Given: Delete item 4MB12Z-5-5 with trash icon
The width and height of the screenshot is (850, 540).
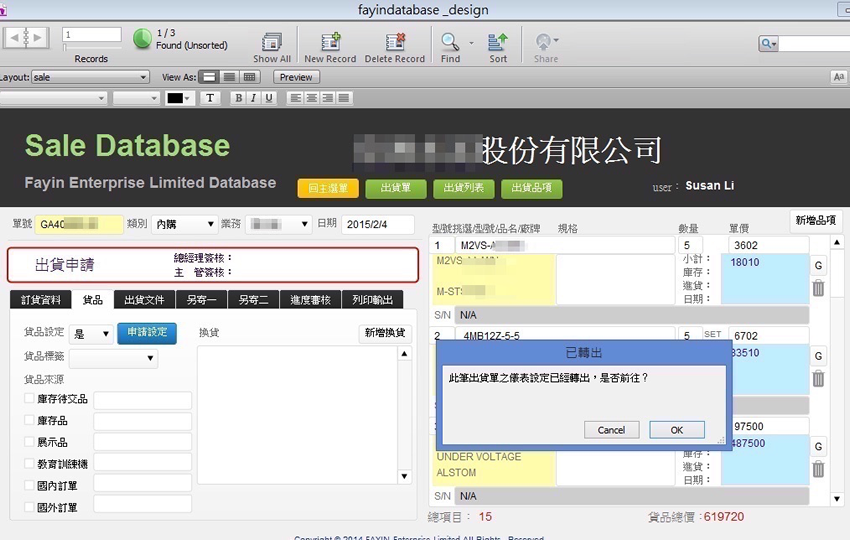Looking at the screenshot, I should coord(819,378).
